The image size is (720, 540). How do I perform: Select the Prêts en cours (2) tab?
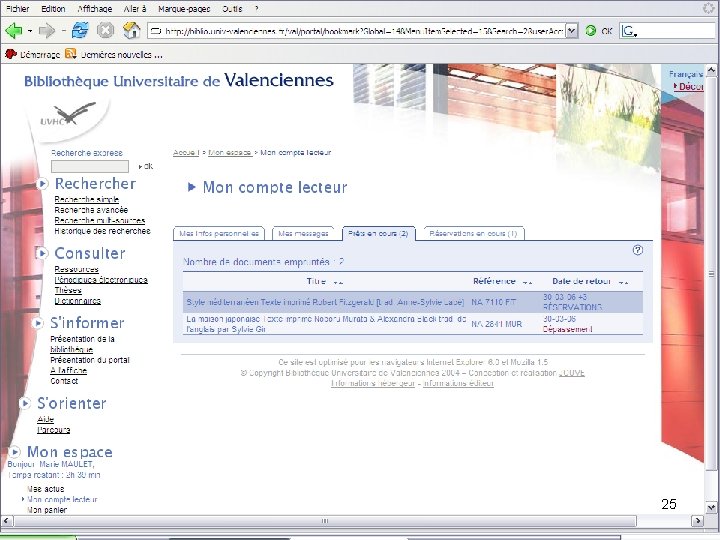[378, 233]
